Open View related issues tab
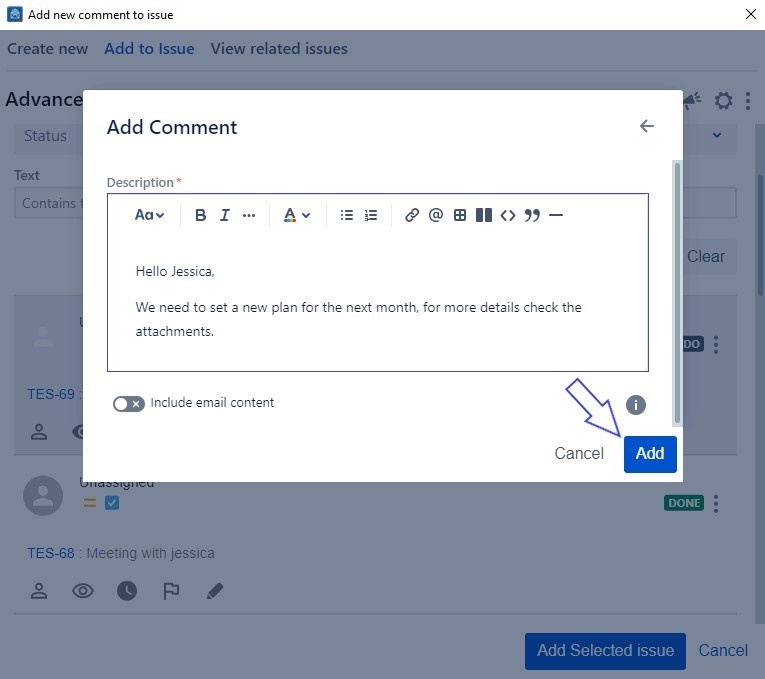The height and width of the screenshot is (679, 765). pos(279,49)
